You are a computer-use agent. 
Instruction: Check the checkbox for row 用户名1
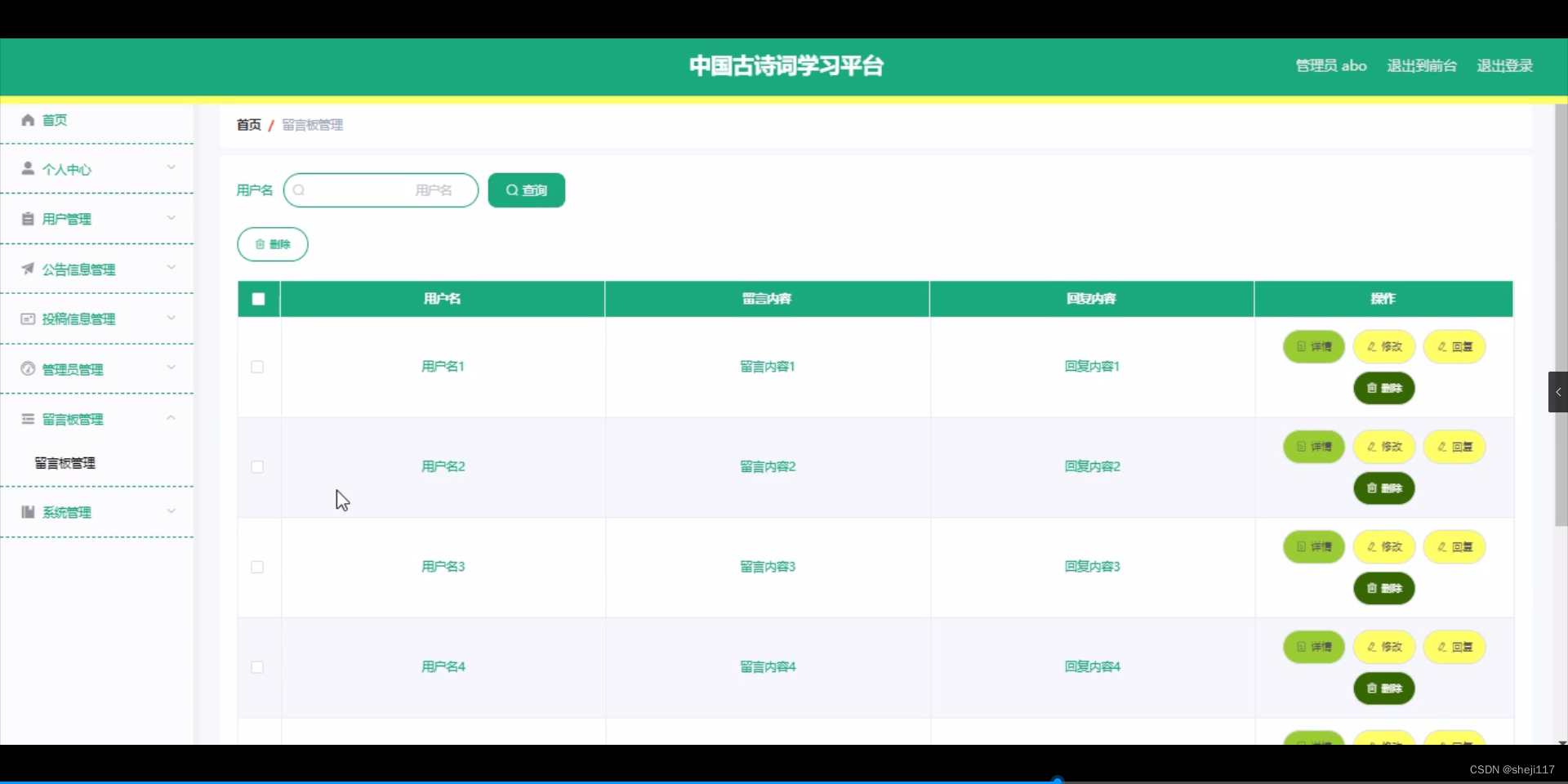coord(257,367)
